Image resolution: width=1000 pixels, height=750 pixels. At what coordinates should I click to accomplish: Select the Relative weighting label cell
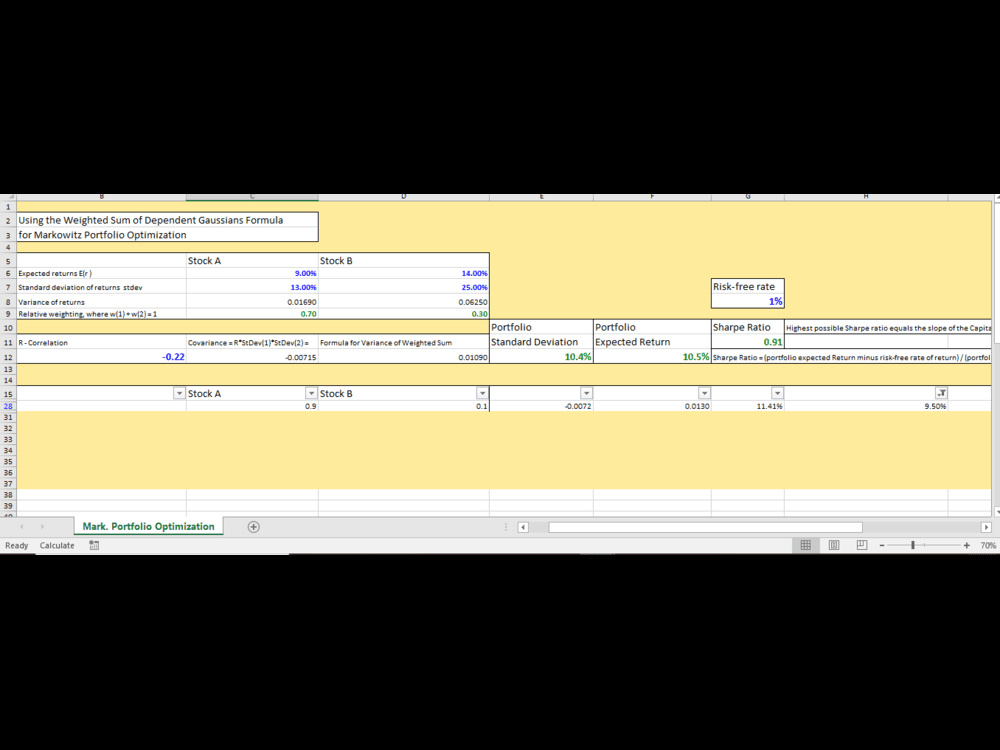pos(101,314)
